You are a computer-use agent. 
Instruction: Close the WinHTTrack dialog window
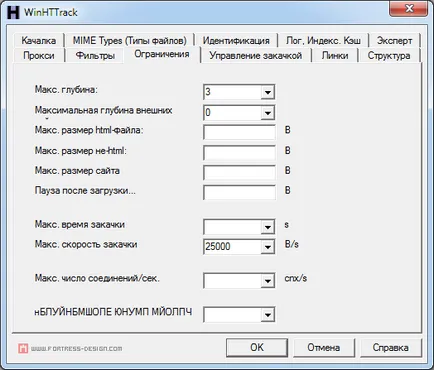[x=409, y=9]
